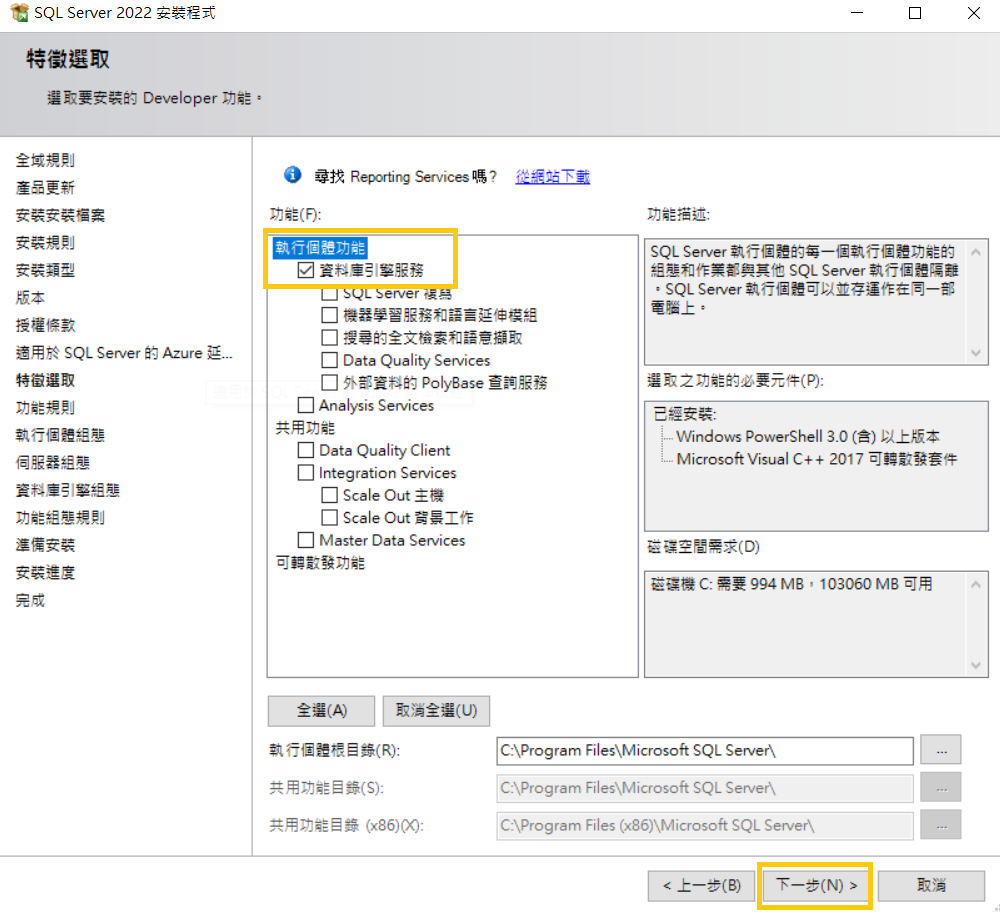Image resolution: width=1000 pixels, height=912 pixels.
Task: Click the 已經安裝 prerequisites heading
Action: (x=685, y=414)
